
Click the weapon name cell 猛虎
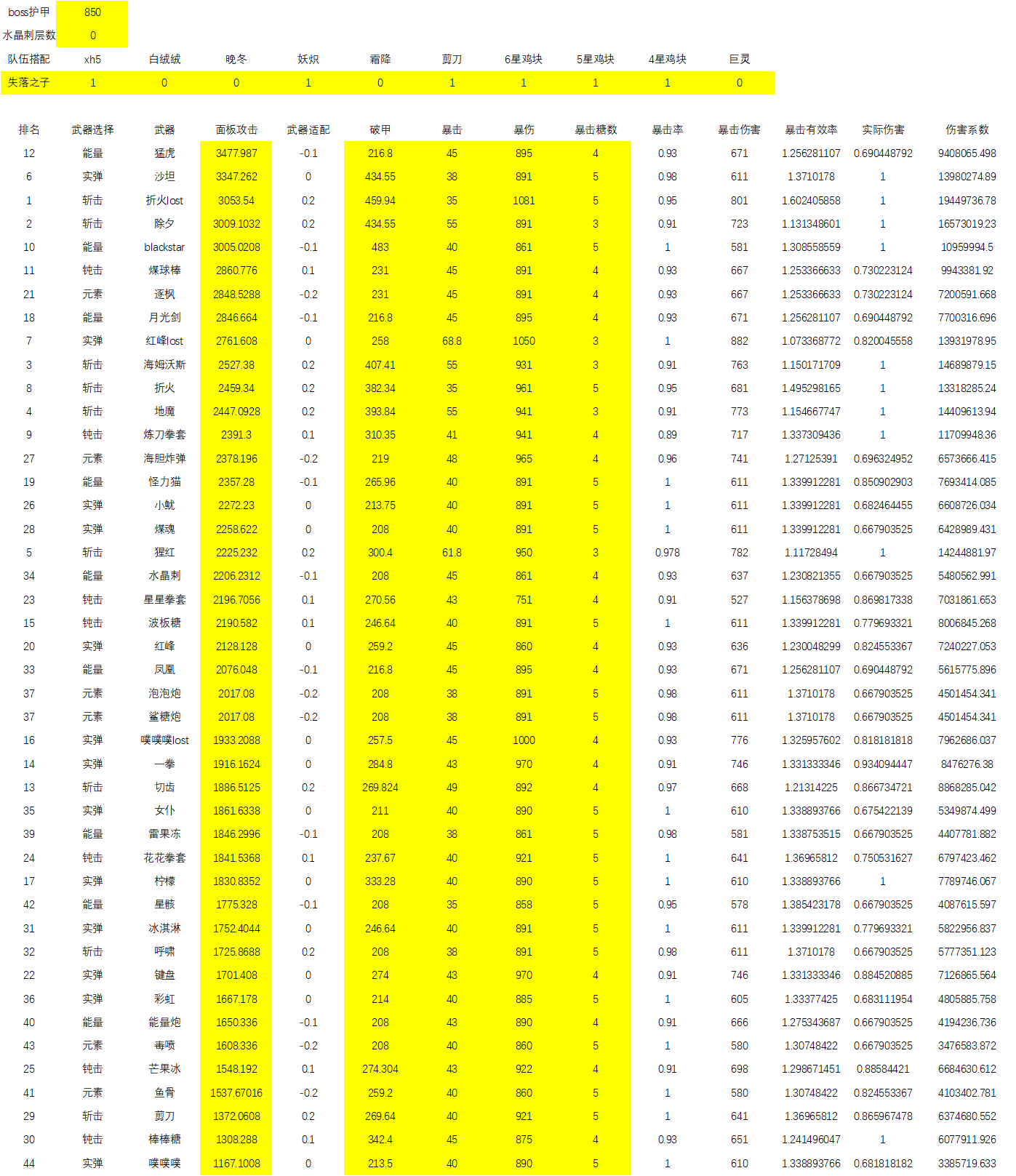(x=164, y=153)
